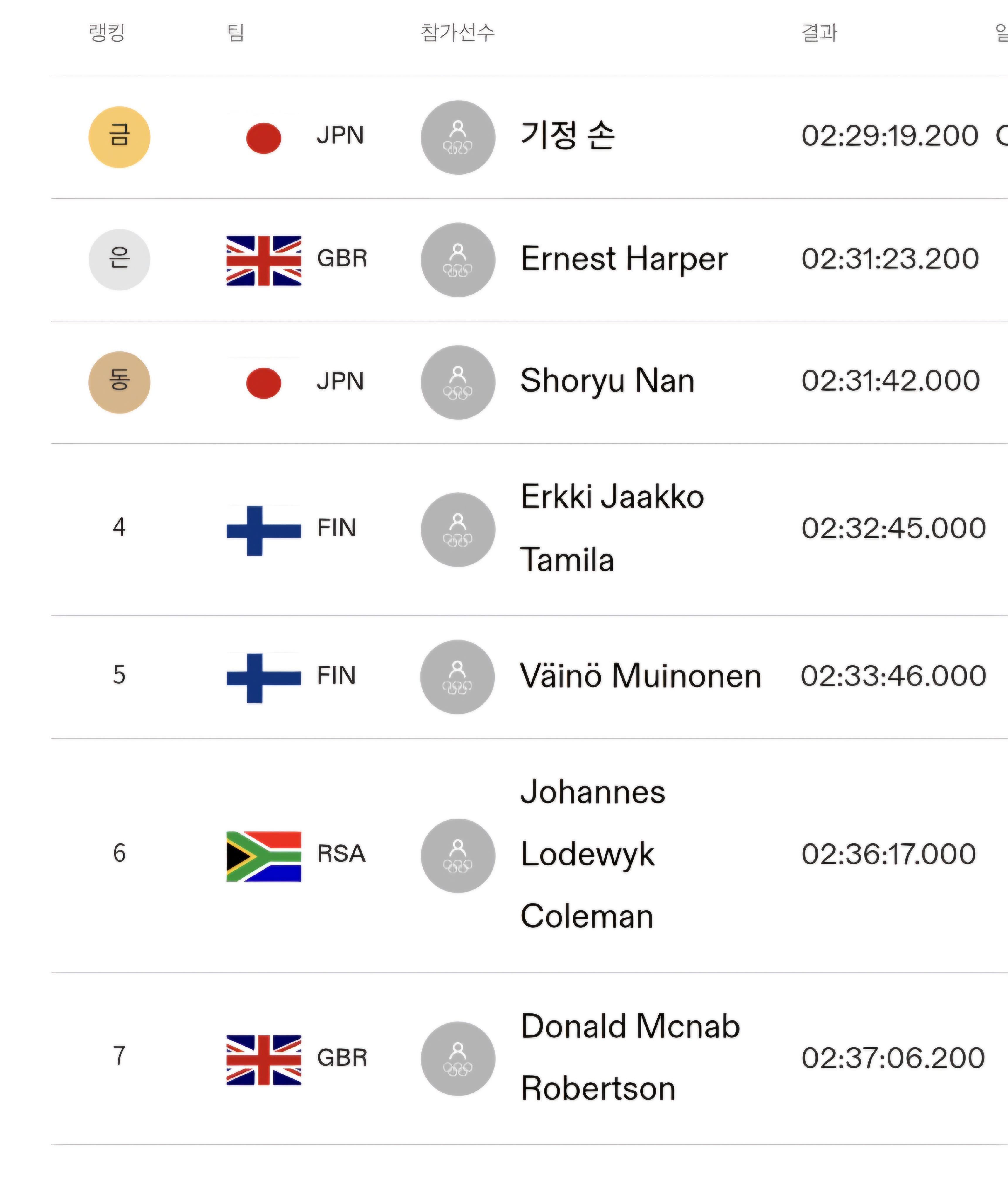1008x1184 pixels.
Task: Click the 참가선수 column header
Action: [457, 32]
